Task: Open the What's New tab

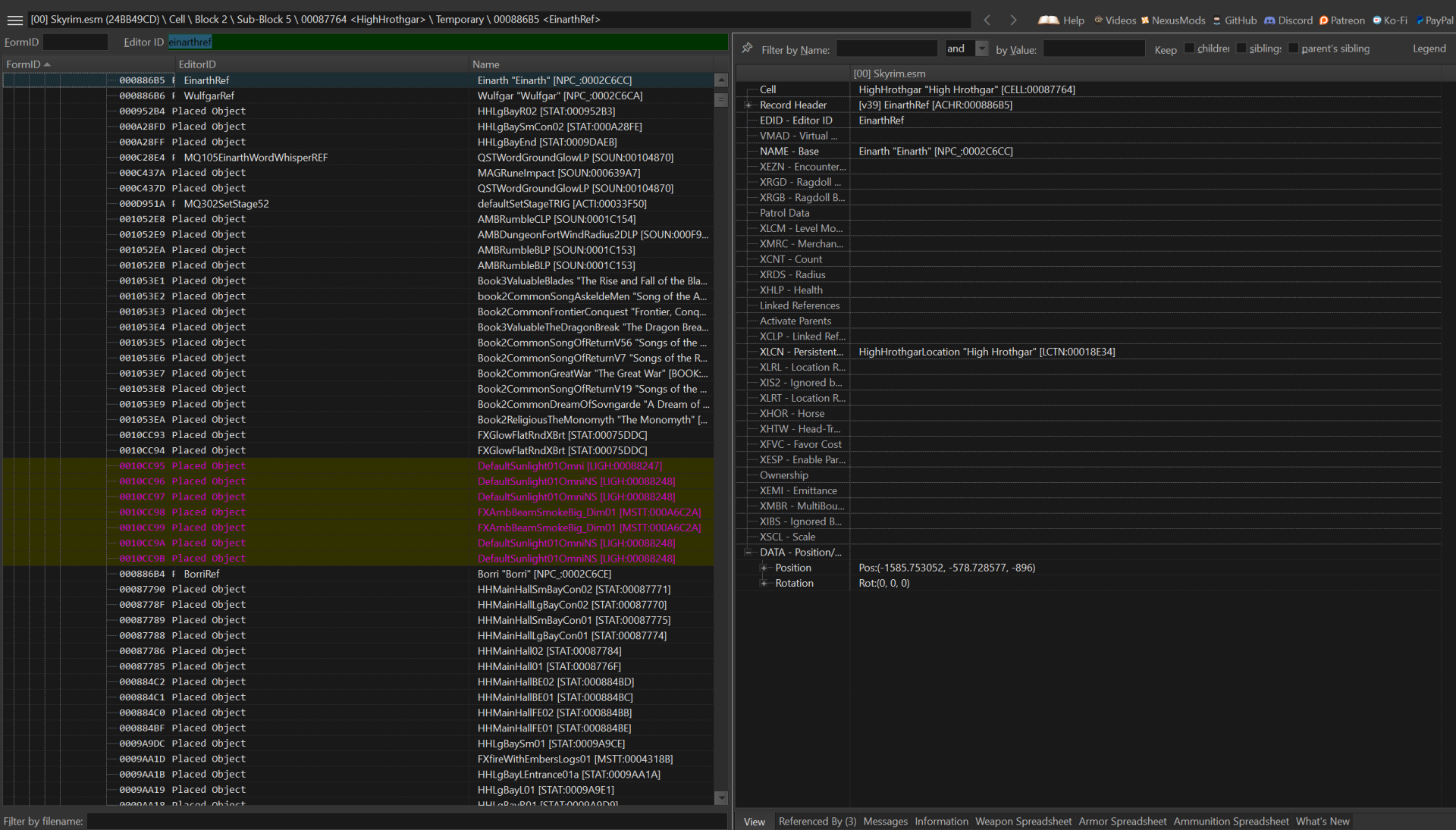Action: (x=1323, y=822)
